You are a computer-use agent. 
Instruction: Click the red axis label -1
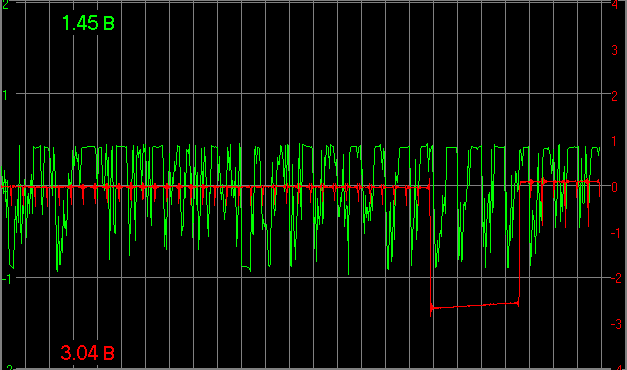pos(615,233)
